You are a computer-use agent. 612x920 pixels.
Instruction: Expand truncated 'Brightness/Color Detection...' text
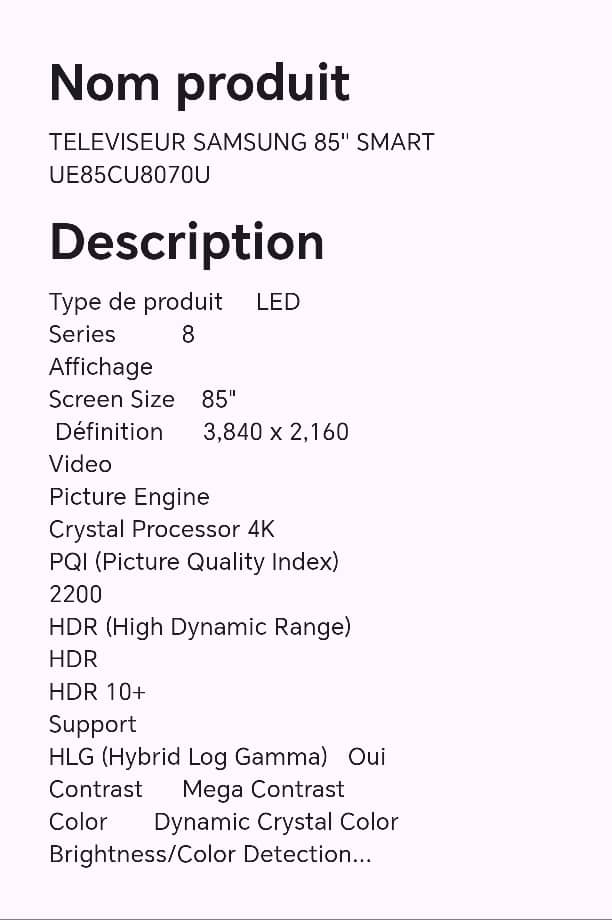(x=211, y=855)
